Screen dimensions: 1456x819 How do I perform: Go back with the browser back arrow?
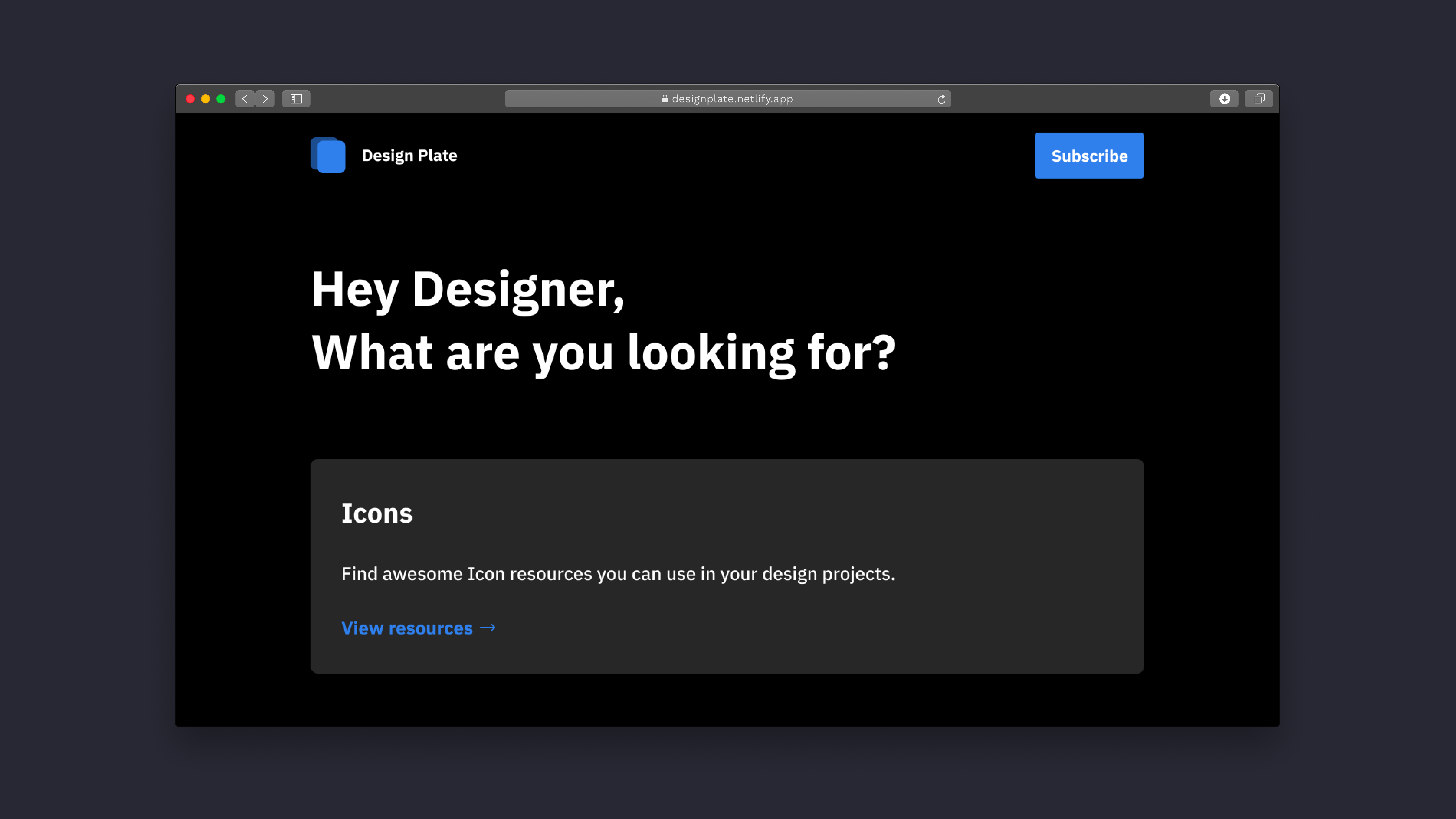pyautogui.click(x=245, y=99)
